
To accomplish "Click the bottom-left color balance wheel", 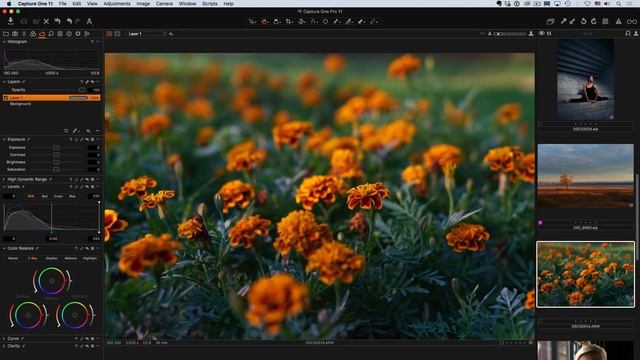I will [x=28, y=315].
